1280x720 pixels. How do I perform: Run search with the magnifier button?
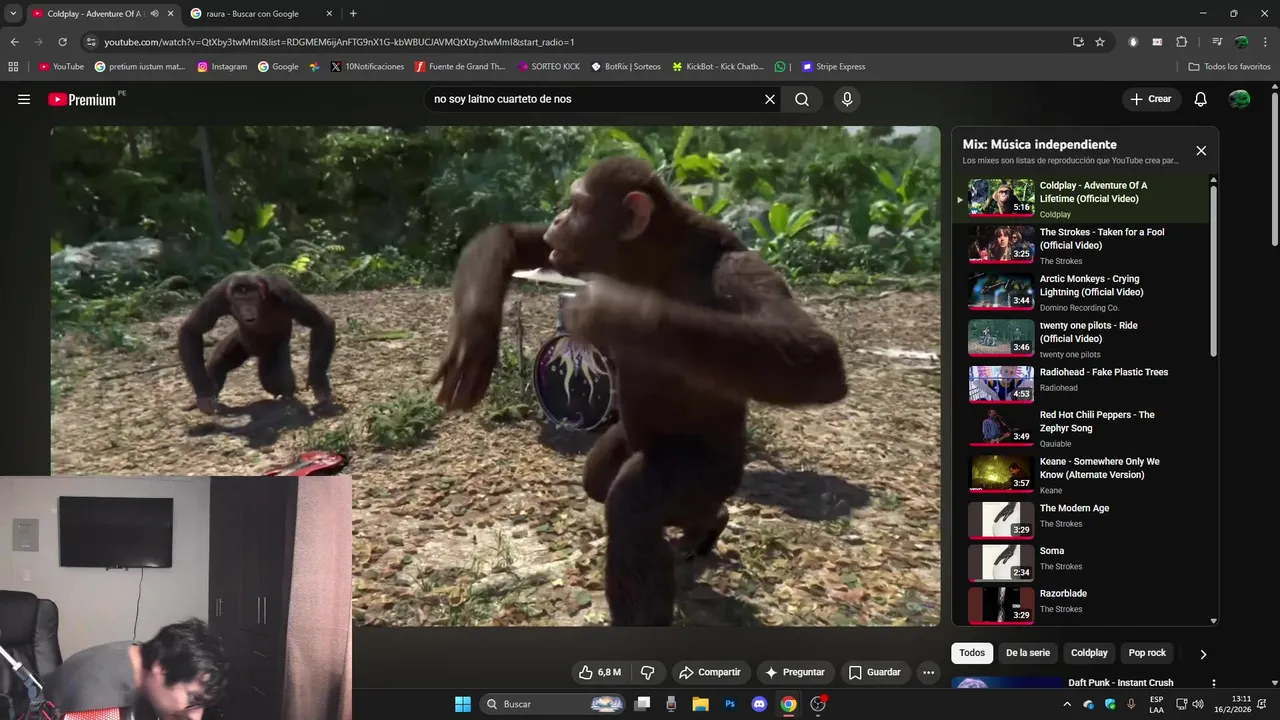point(802,99)
